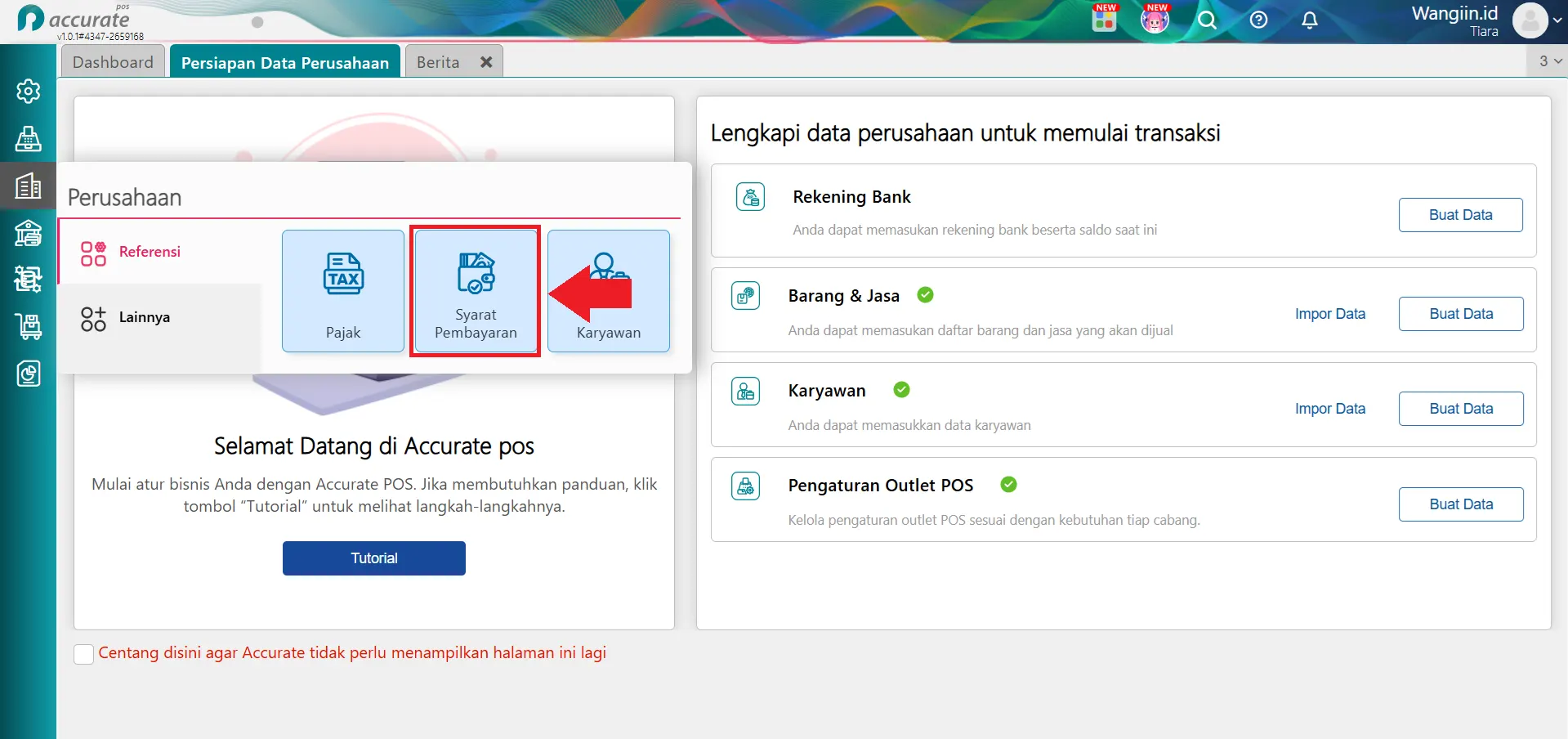Click the Rekening Bank heading
The width and height of the screenshot is (1568, 739).
[851, 197]
